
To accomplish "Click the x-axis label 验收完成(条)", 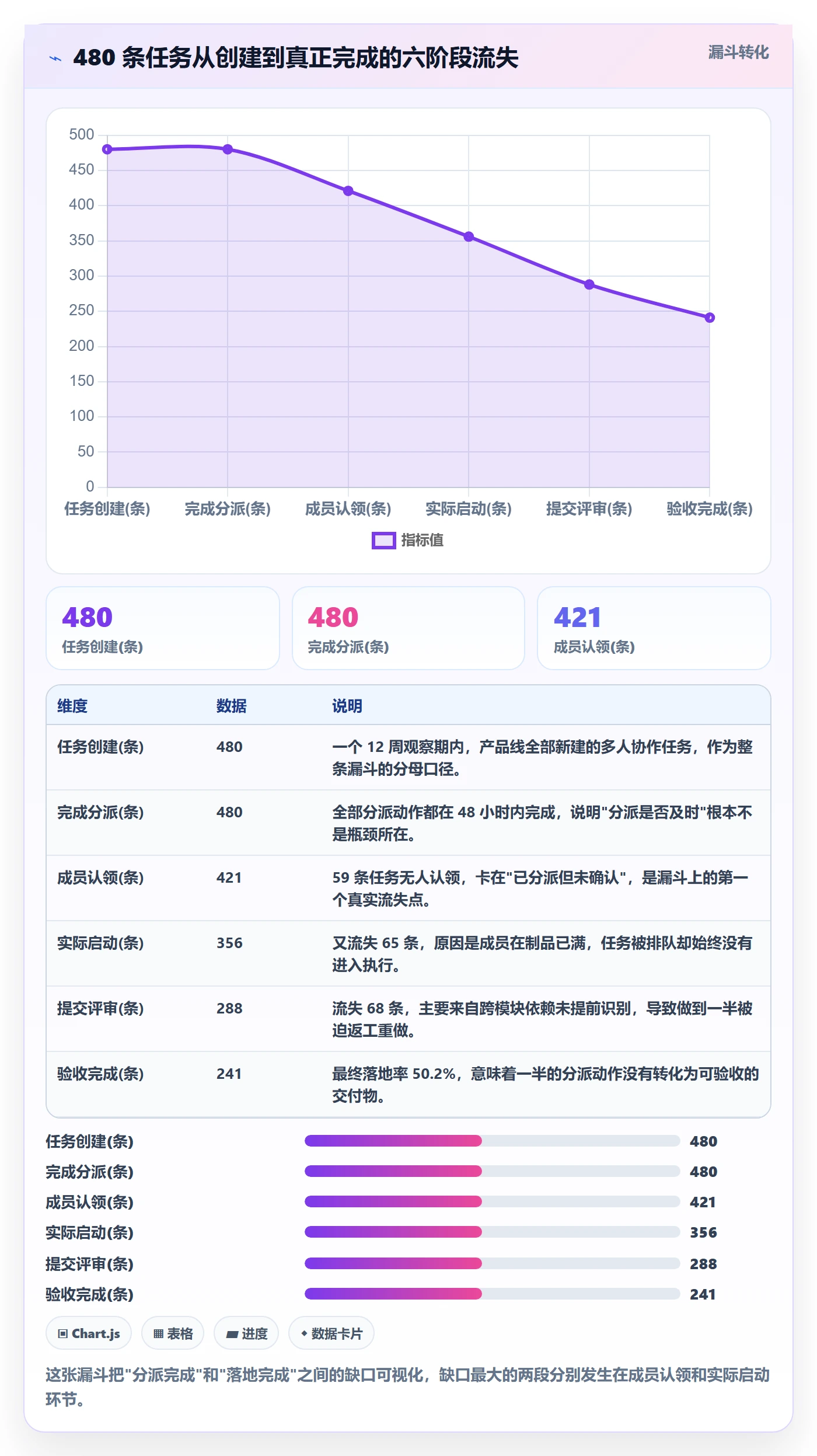I will [x=710, y=509].
